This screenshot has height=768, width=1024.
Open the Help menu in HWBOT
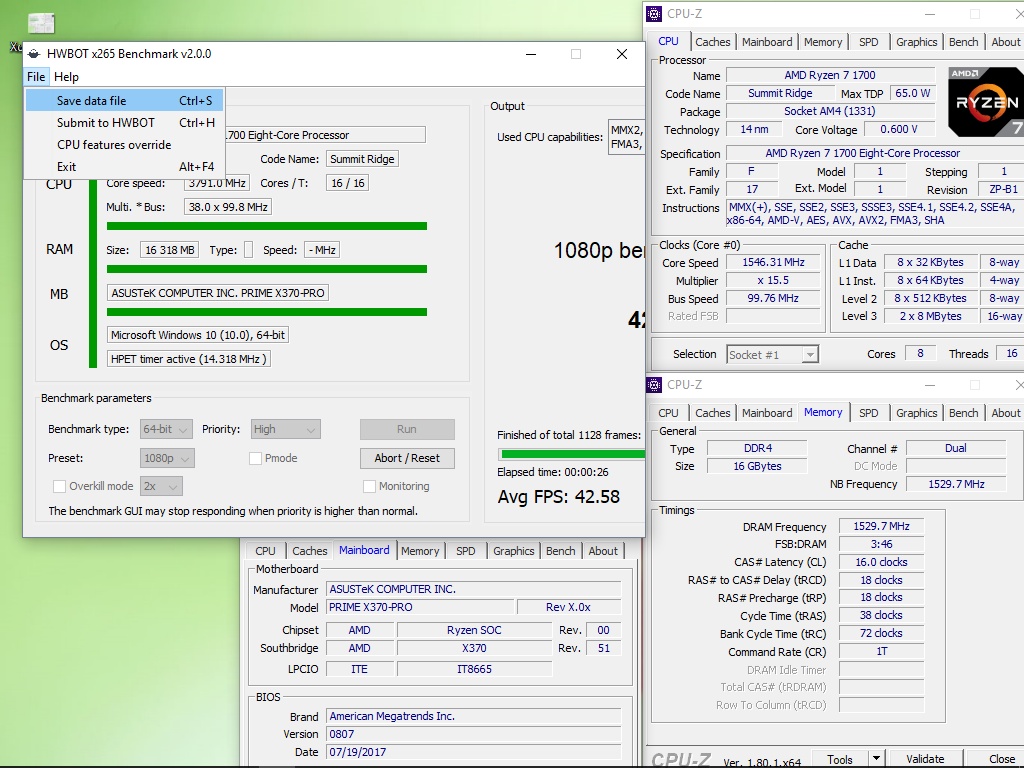(x=66, y=76)
